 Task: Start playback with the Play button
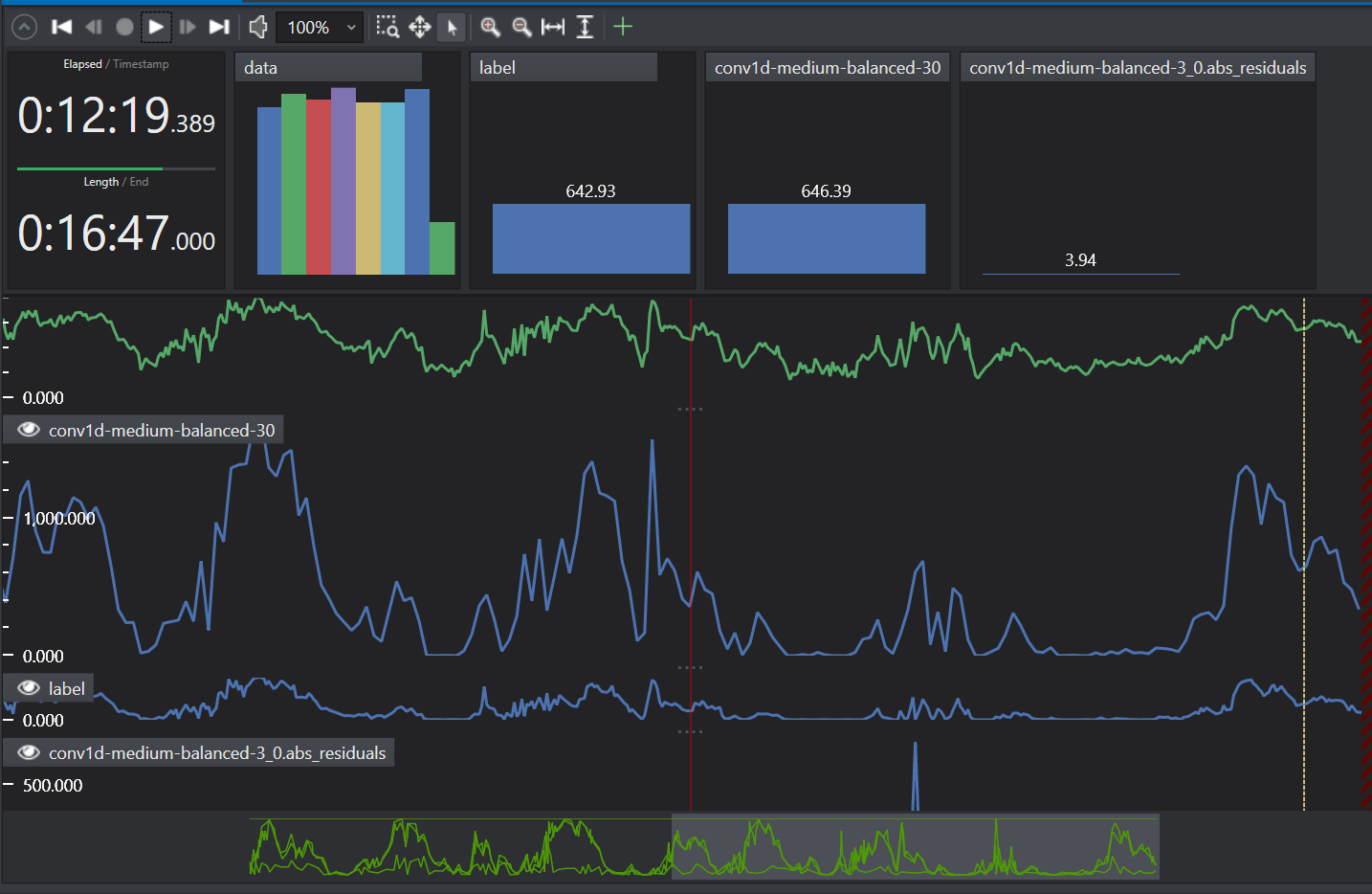[156, 27]
